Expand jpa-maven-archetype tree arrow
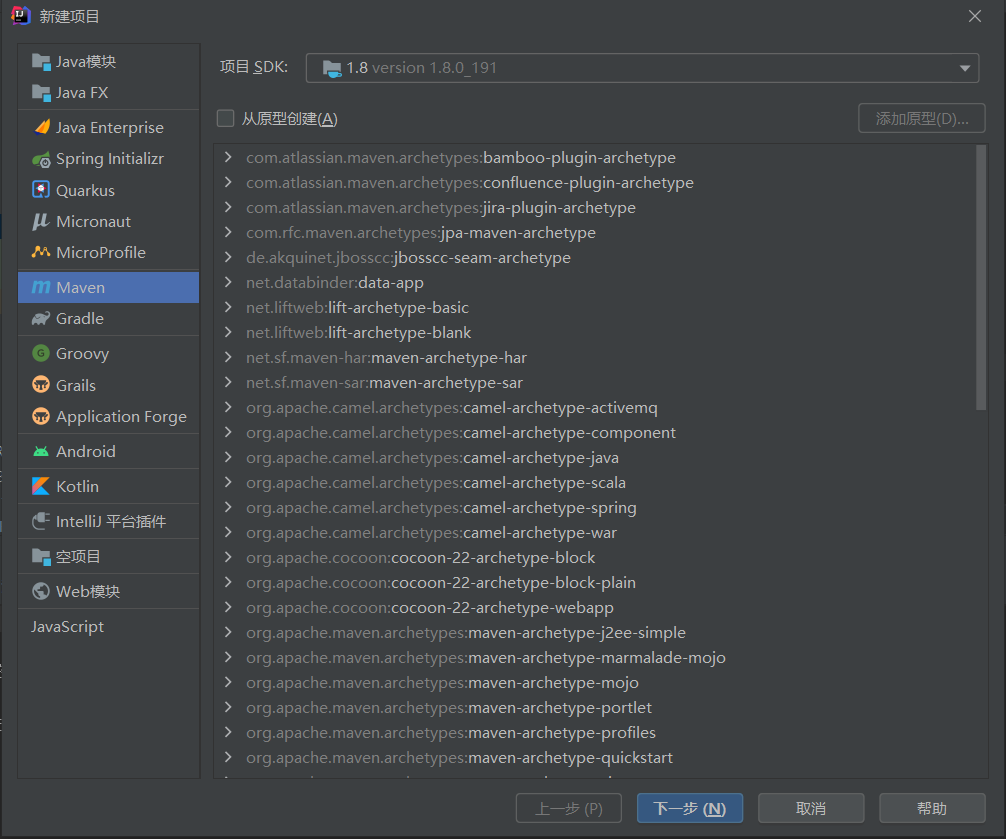Image resolution: width=1006 pixels, height=839 pixels. click(x=228, y=232)
